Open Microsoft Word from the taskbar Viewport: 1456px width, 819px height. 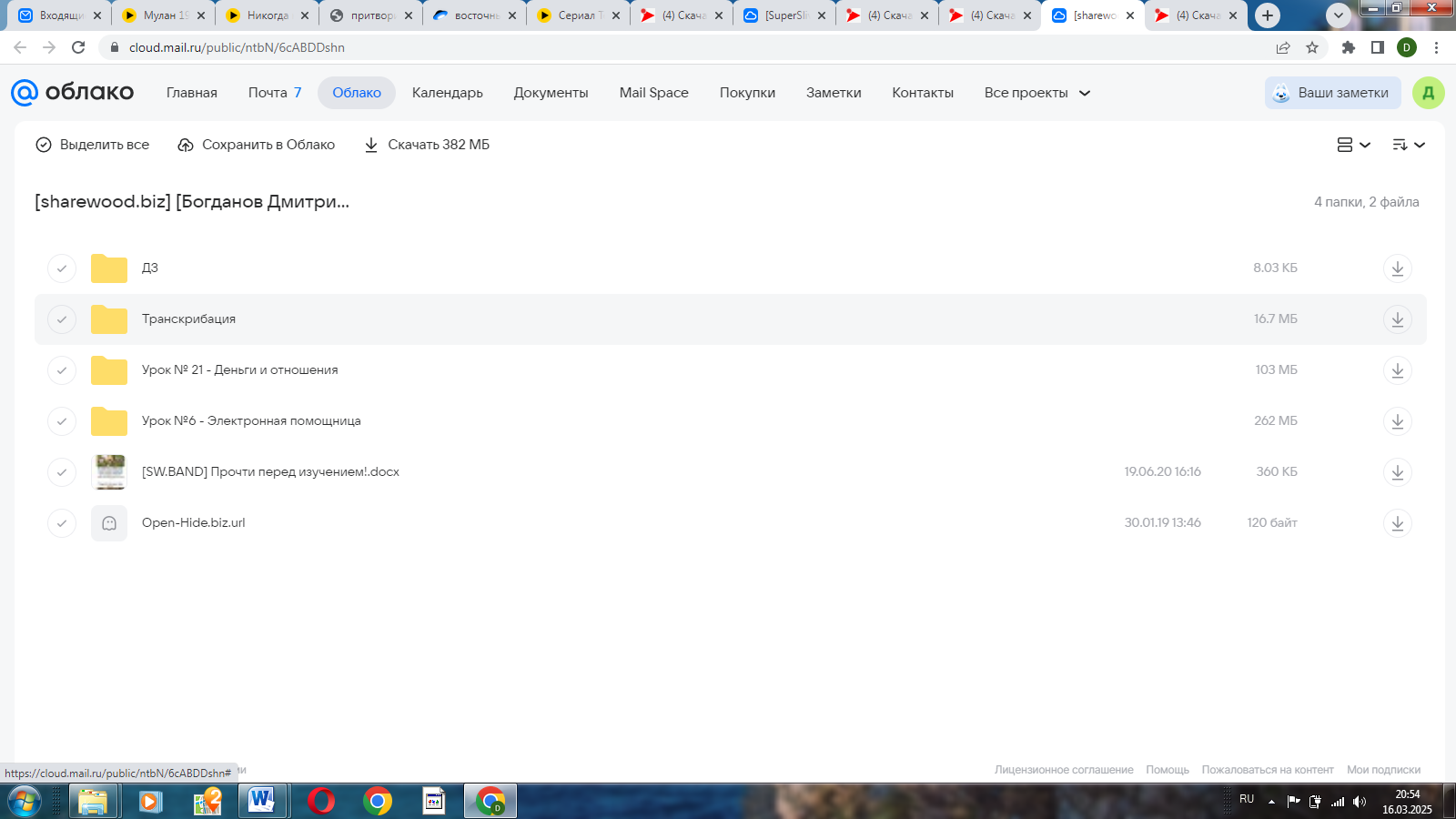[261, 801]
